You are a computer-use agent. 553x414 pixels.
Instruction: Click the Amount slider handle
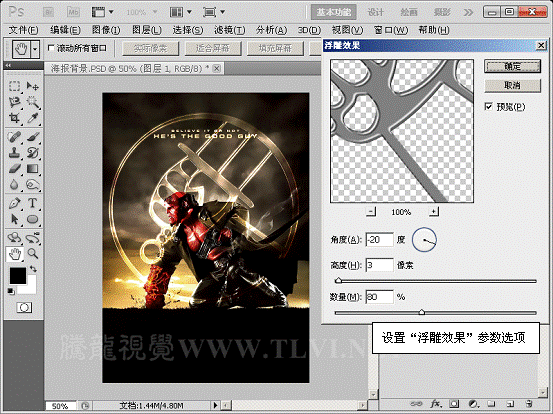(x=421, y=312)
